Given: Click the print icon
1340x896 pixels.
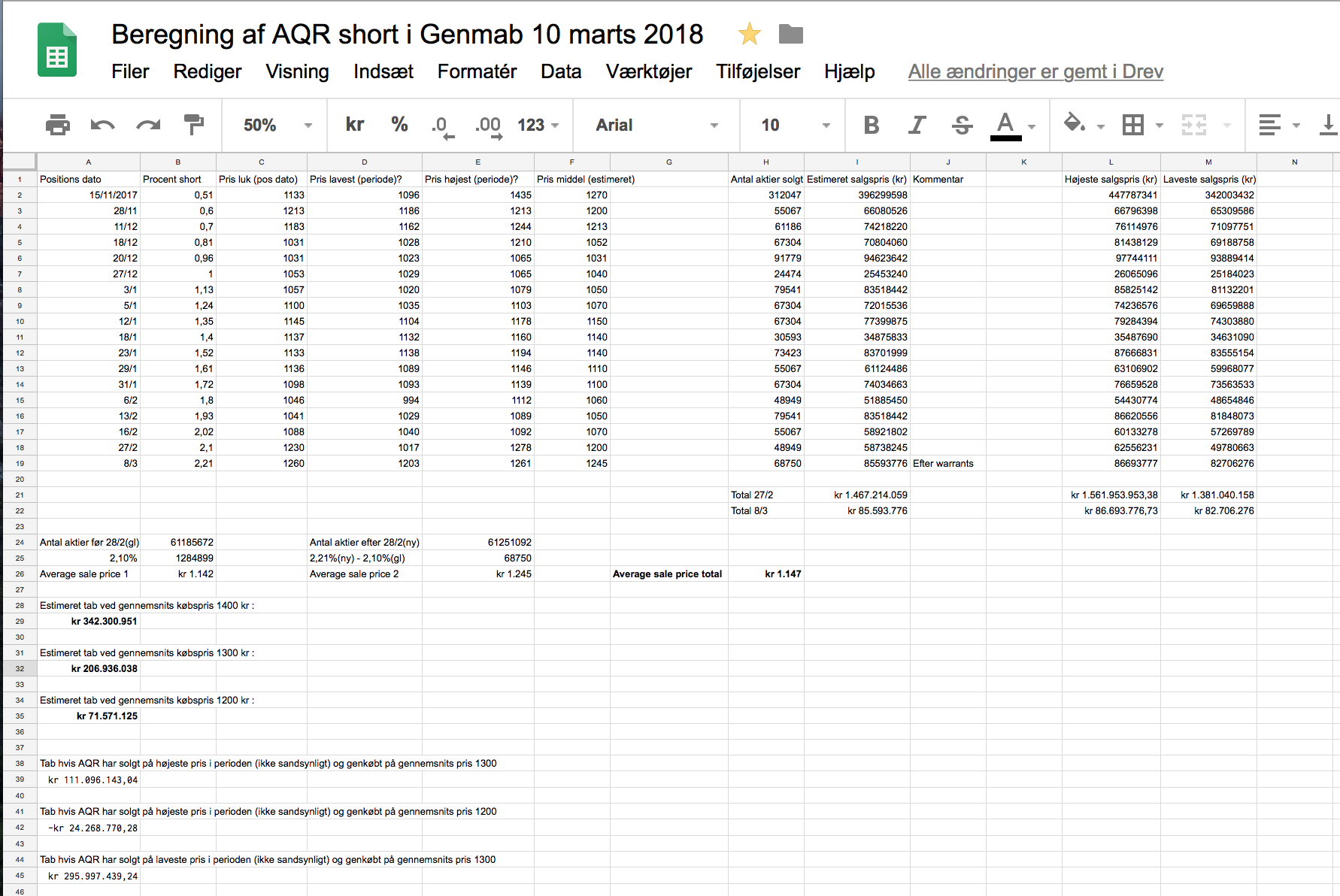Looking at the screenshot, I should coord(58,125).
